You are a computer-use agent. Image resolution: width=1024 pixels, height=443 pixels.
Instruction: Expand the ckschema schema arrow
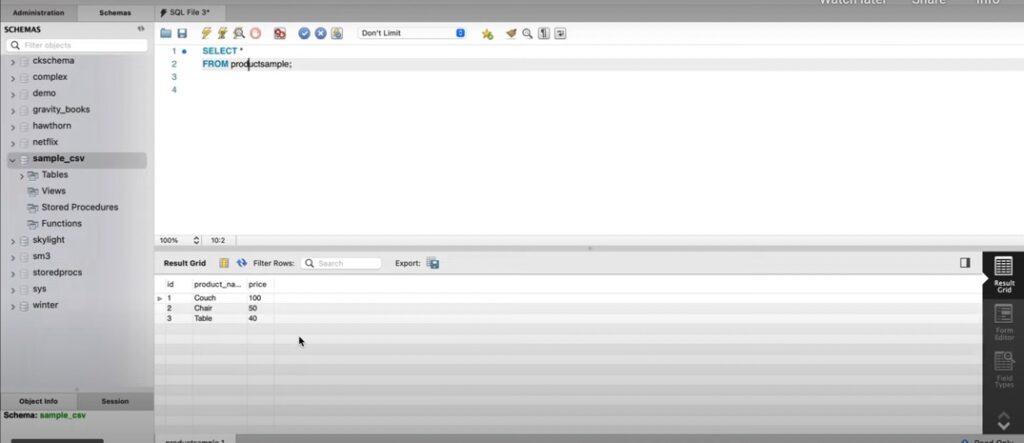click(12, 61)
